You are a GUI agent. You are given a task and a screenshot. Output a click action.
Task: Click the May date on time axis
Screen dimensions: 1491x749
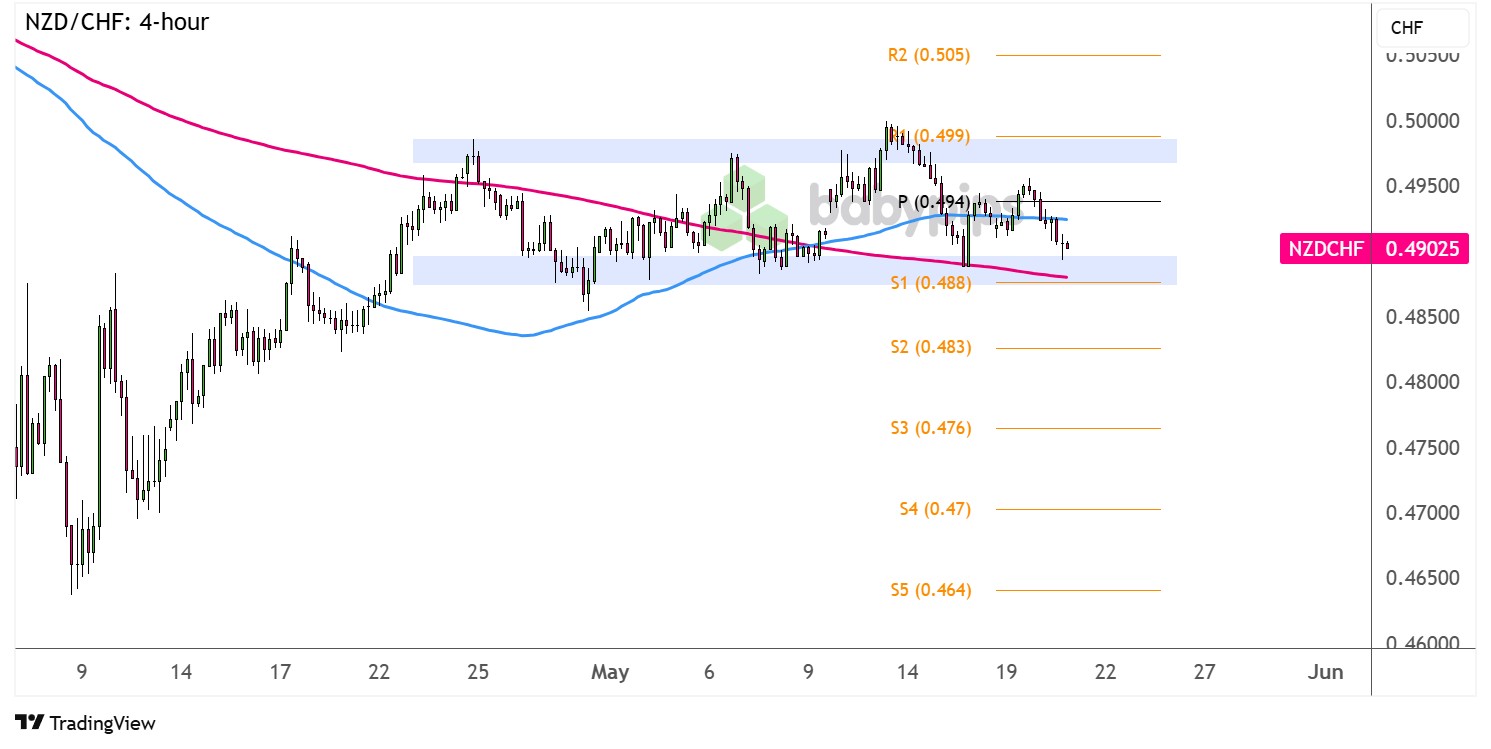click(610, 673)
